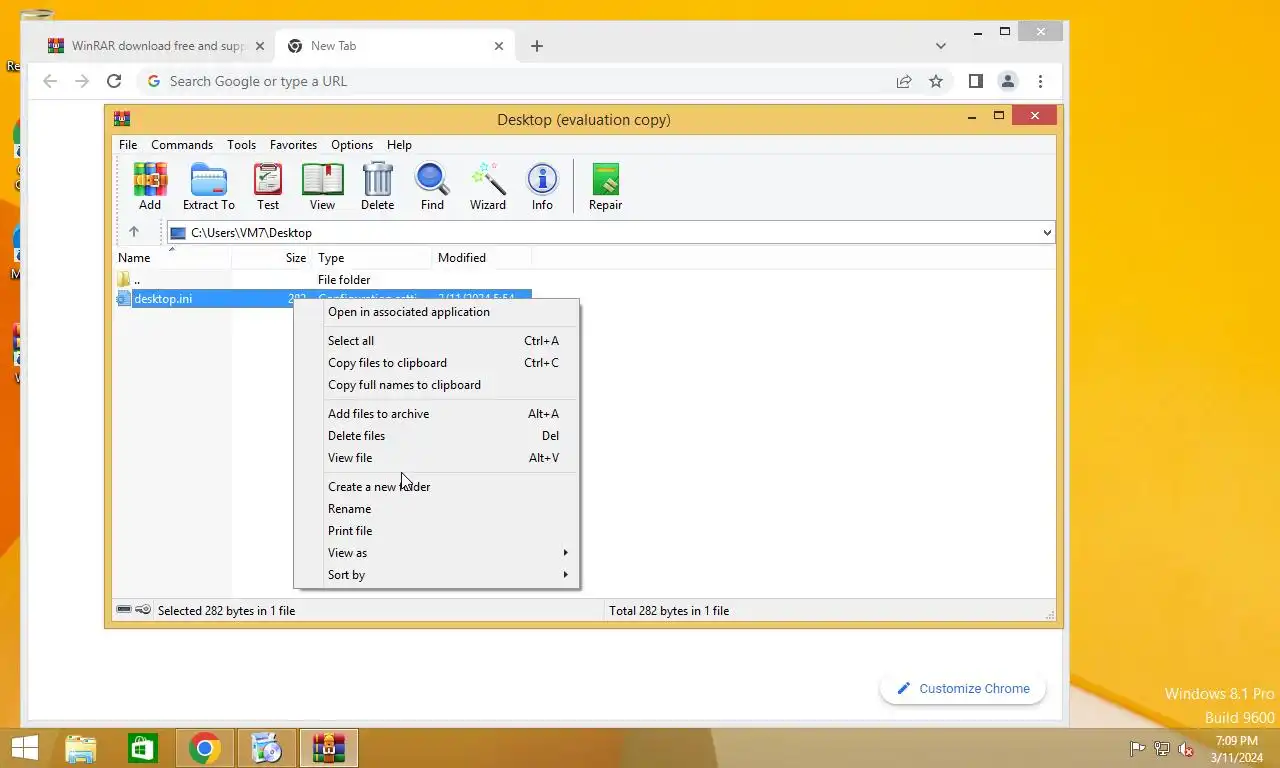Reload the Chrome page

coord(114,81)
